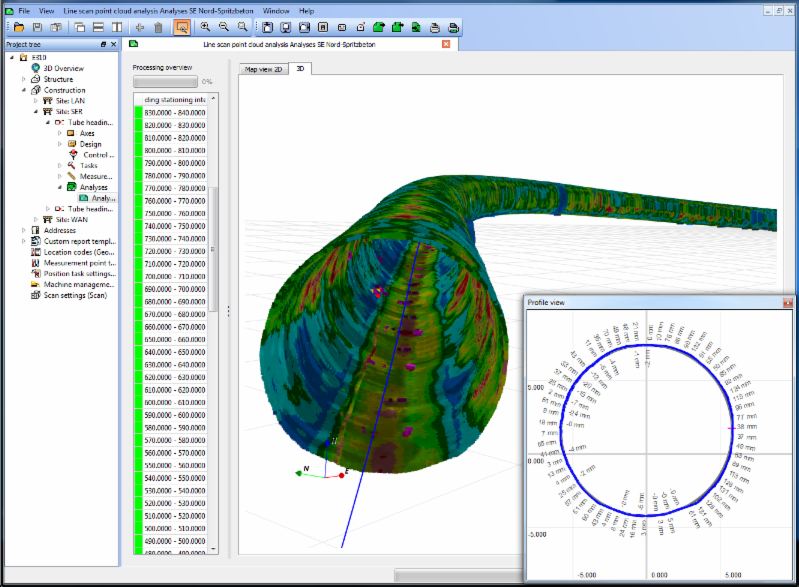Select the 770.0000 - 780.0000 stationing row
Image resolution: width=799 pixels, height=587 pixels.
click(x=175, y=188)
